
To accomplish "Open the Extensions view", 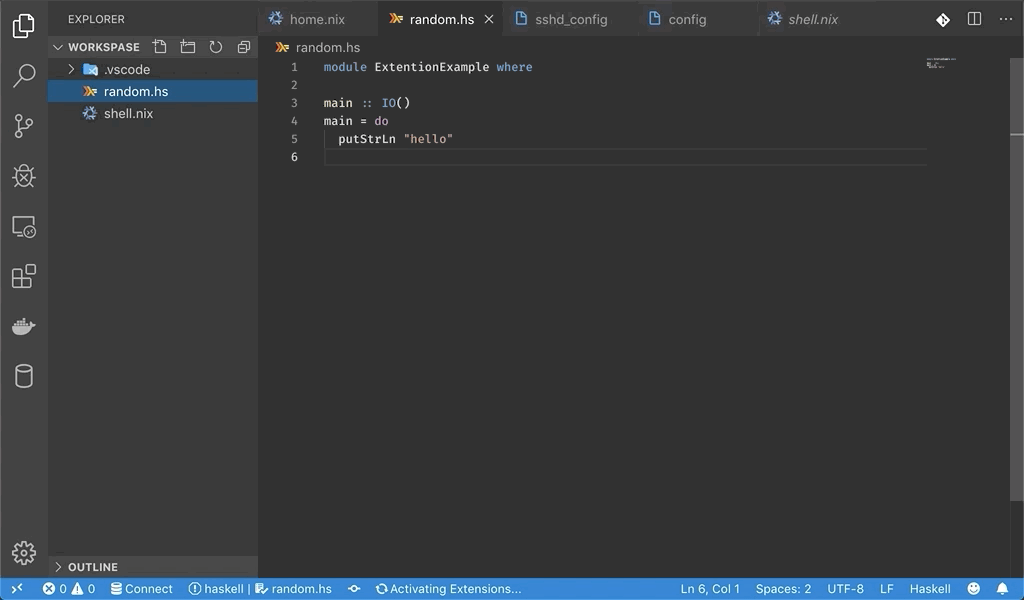I will pos(24,276).
